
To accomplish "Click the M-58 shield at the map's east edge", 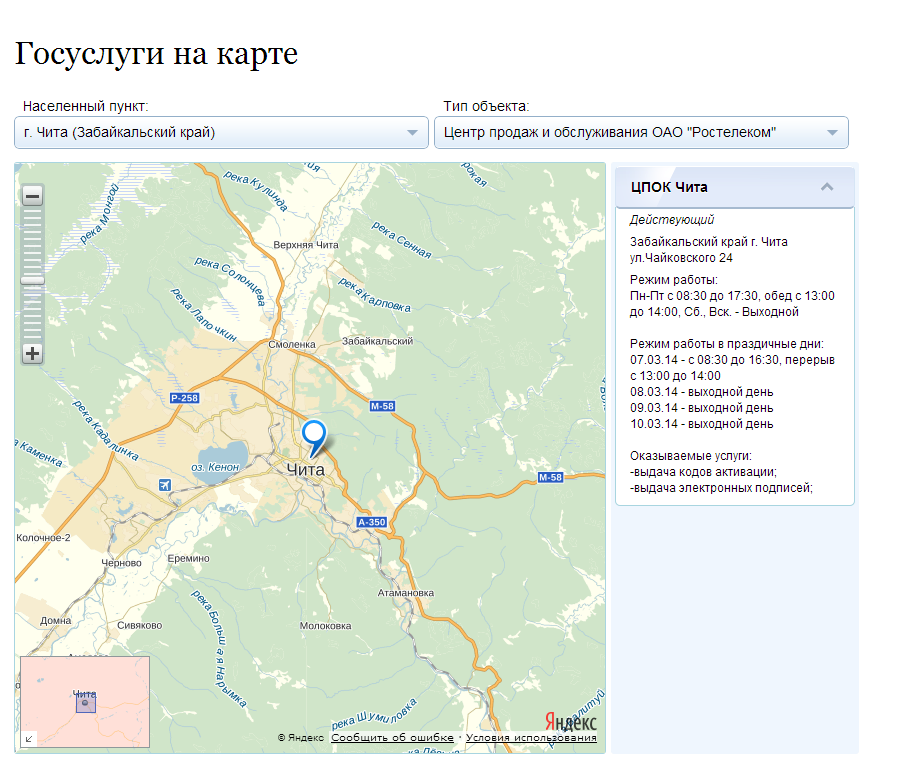I will 550,477.
